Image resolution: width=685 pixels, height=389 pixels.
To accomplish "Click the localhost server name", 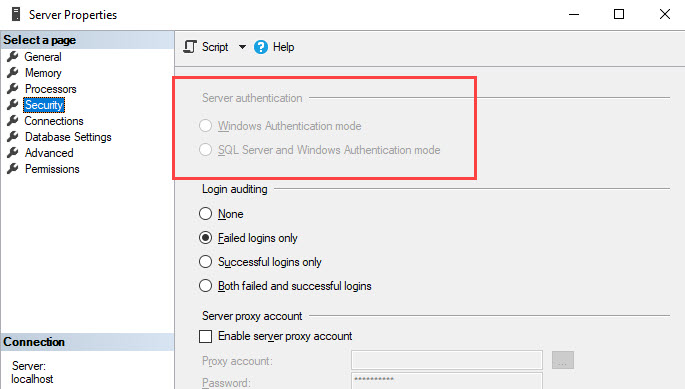I will pyautogui.click(x=32, y=379).
